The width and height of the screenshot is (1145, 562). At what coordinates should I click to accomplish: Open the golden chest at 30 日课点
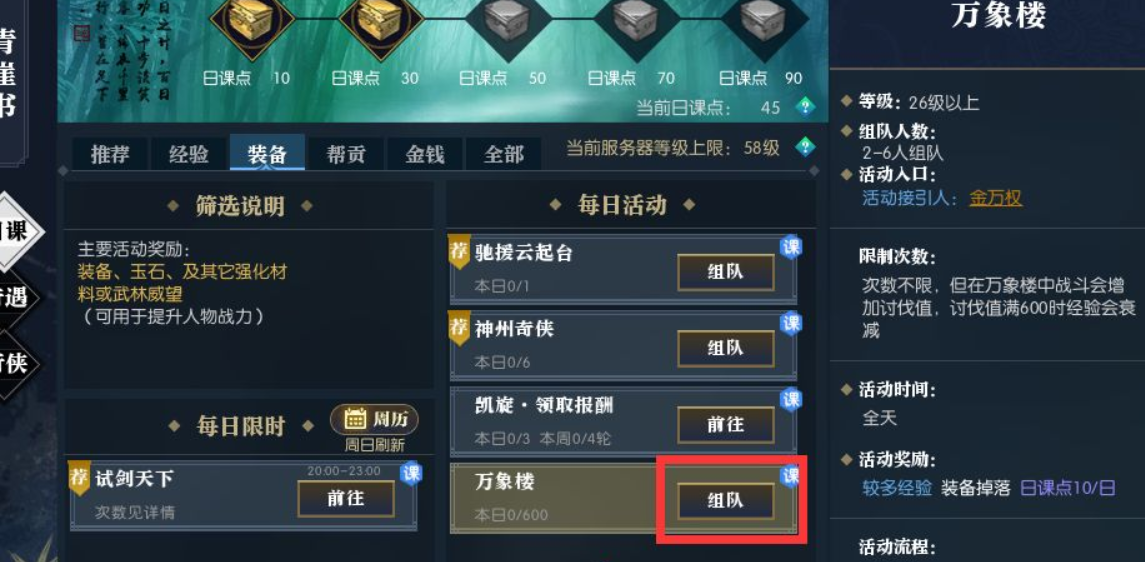point(380,20)
